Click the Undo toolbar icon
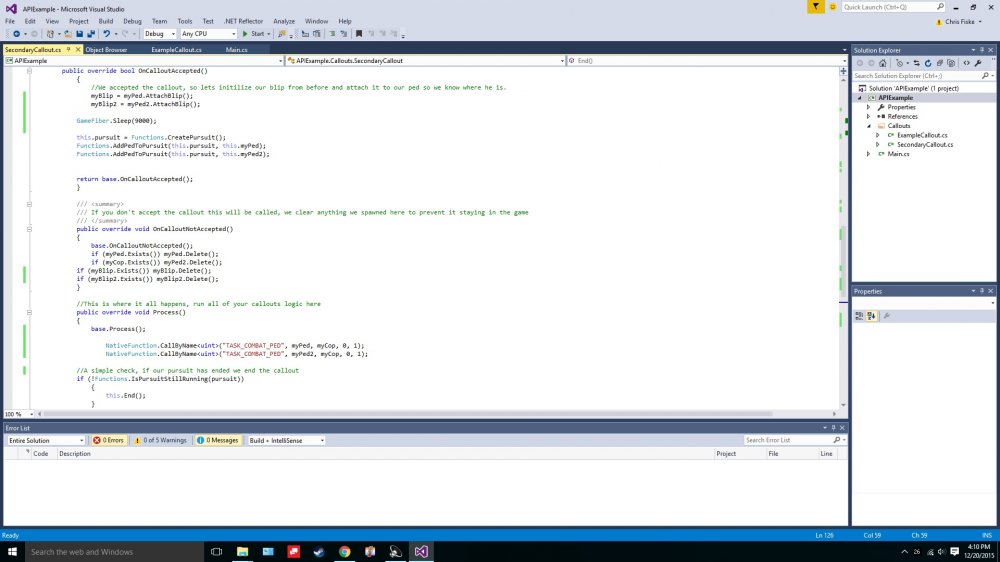Image resolution: width=1000 pixels, height=562 pixels. click(x=105, y=33)
